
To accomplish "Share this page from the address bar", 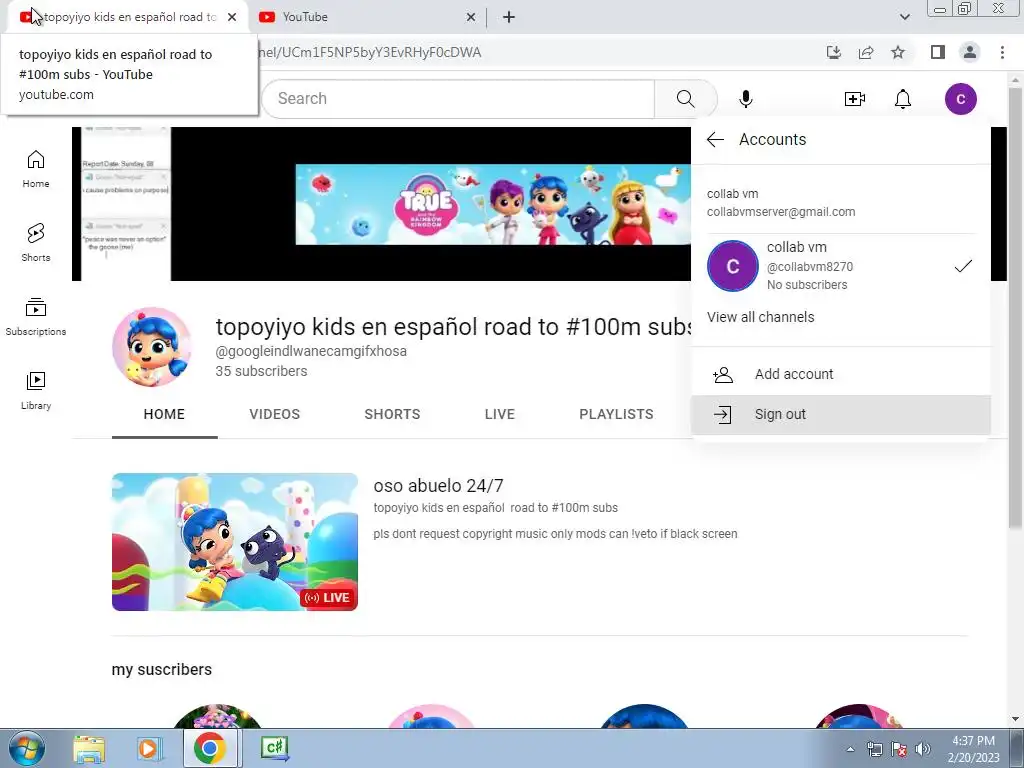I will 866,52.
